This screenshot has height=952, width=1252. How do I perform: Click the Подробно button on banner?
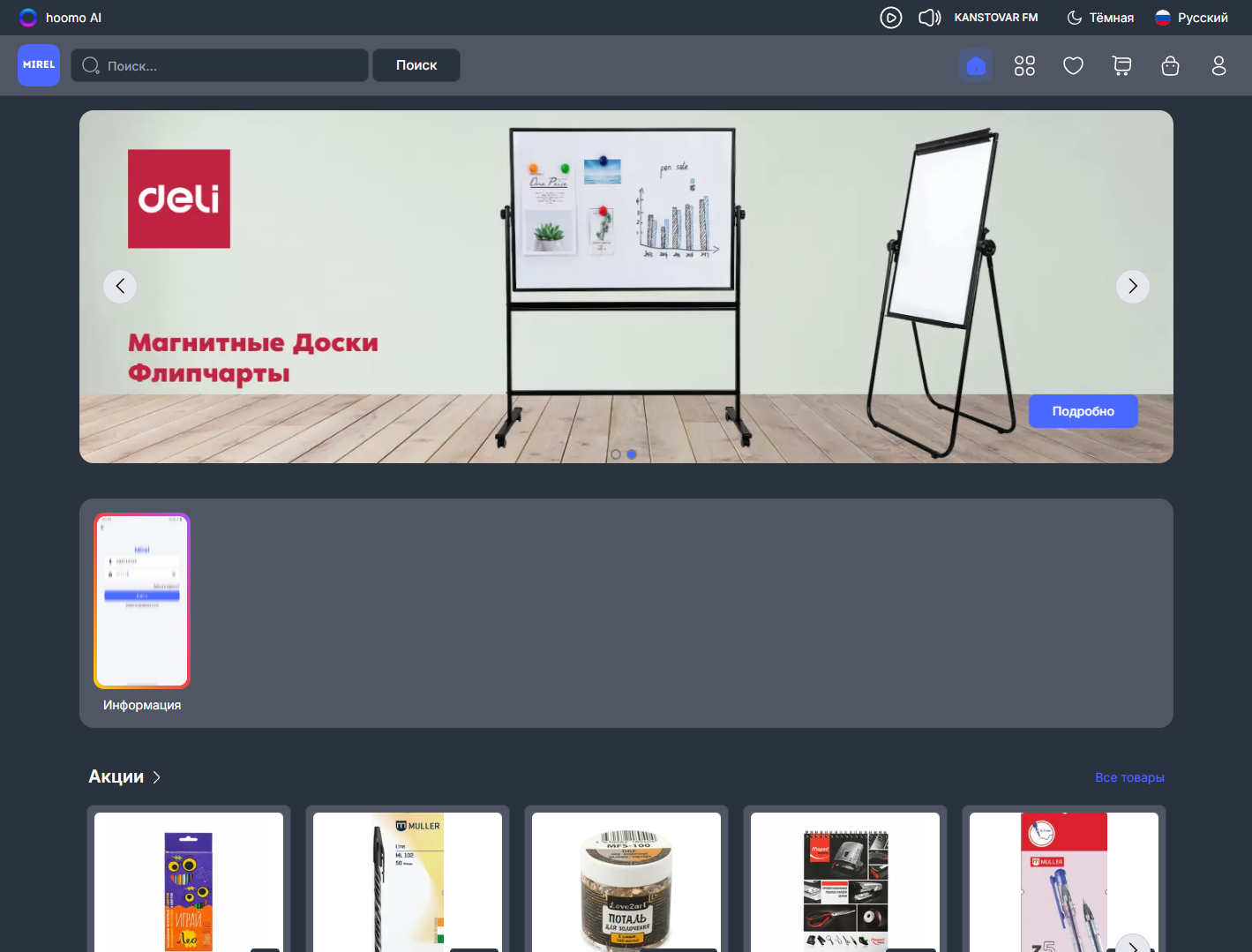point(1083,411)
